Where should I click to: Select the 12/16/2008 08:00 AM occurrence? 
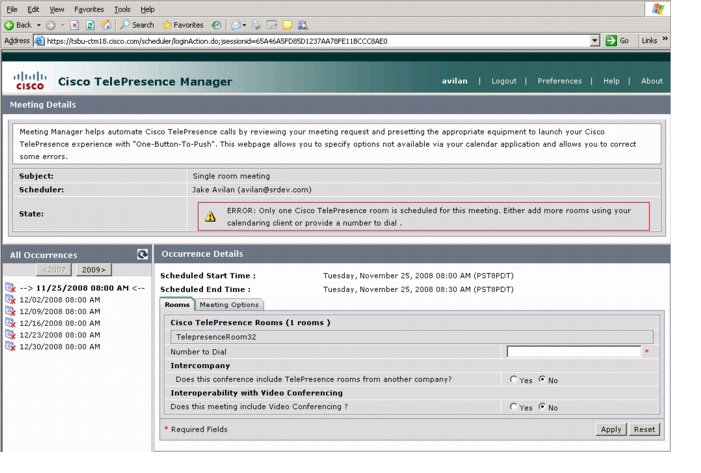click(x=60, y=323)
